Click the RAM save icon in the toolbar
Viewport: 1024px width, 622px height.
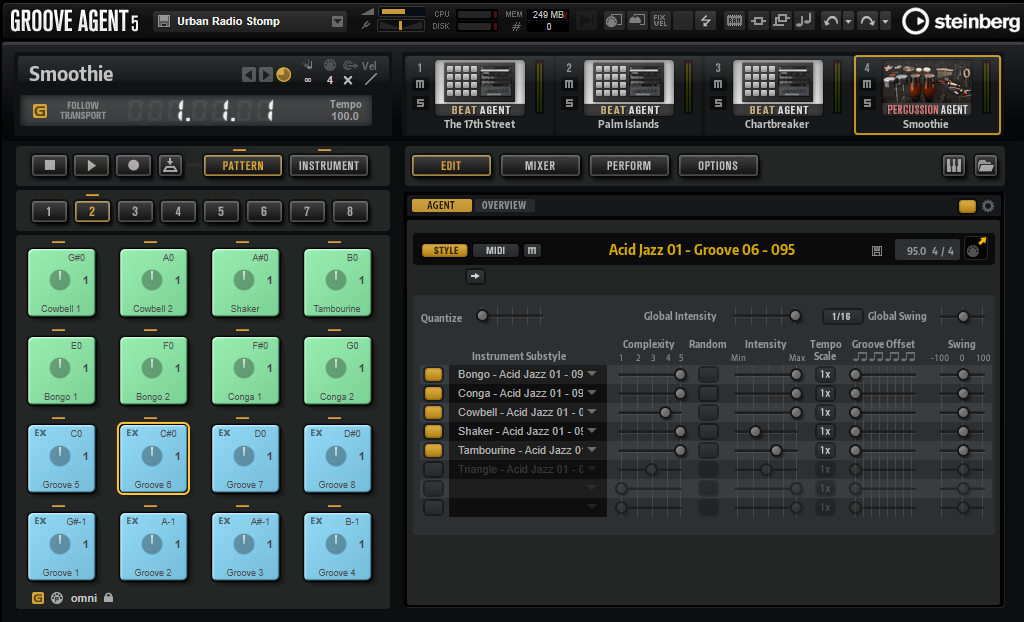point(736,19)
